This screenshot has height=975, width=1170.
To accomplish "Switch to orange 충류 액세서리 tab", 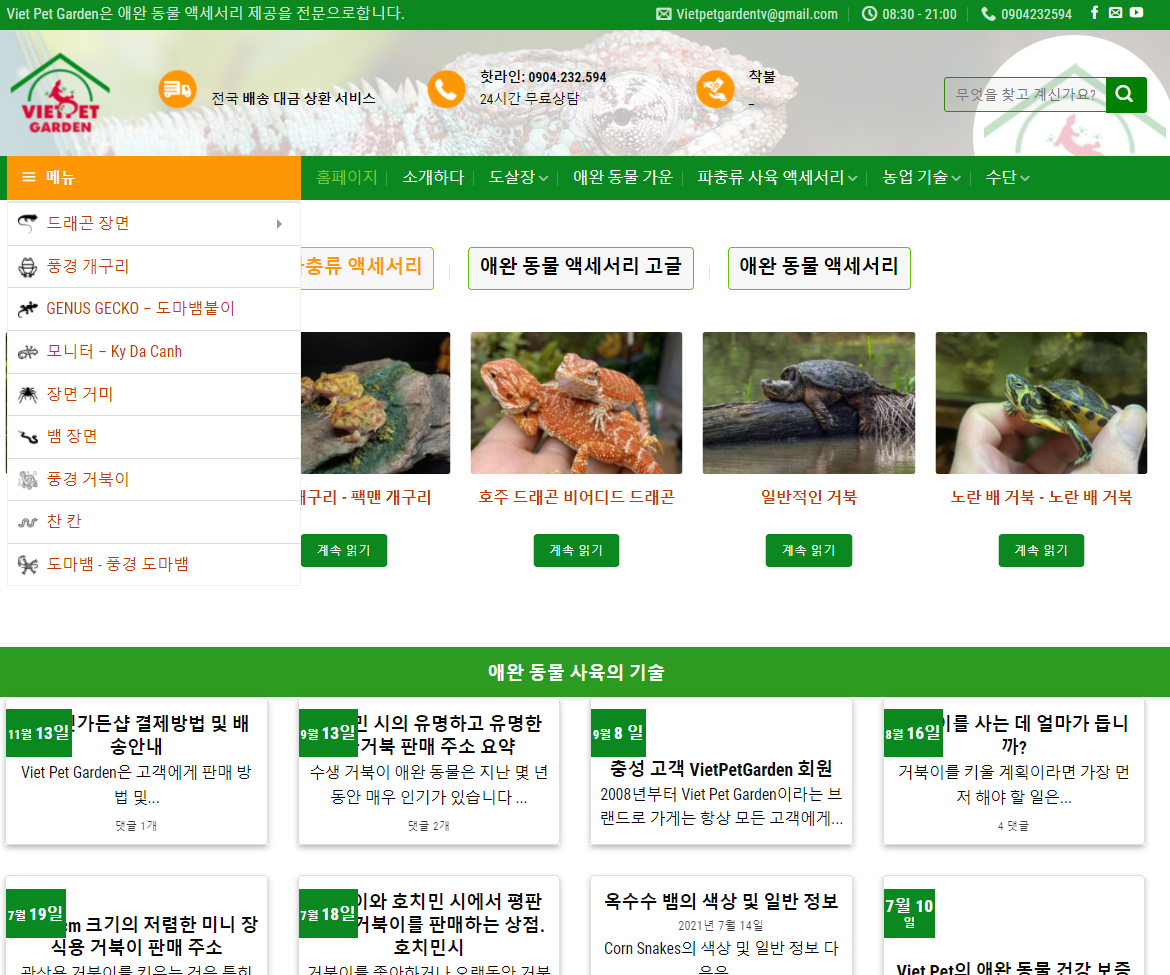I will point(366,268).
